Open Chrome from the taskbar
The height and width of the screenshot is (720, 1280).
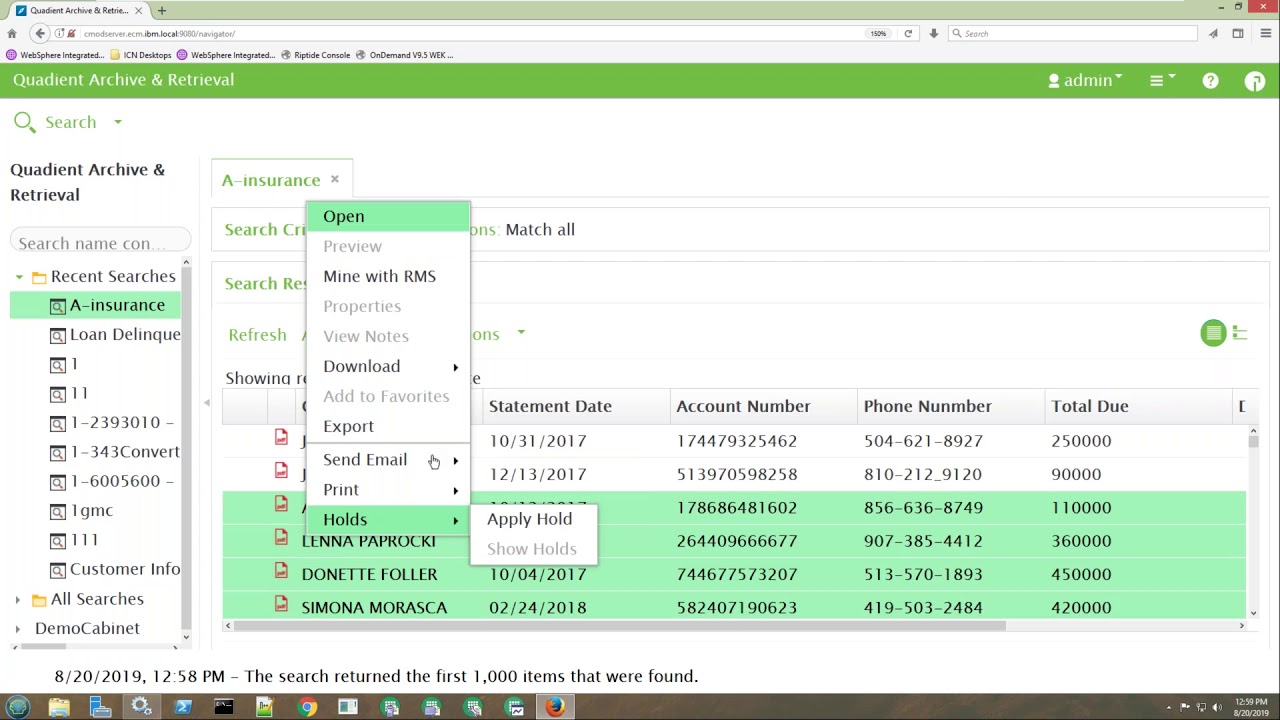coord(307,707)
